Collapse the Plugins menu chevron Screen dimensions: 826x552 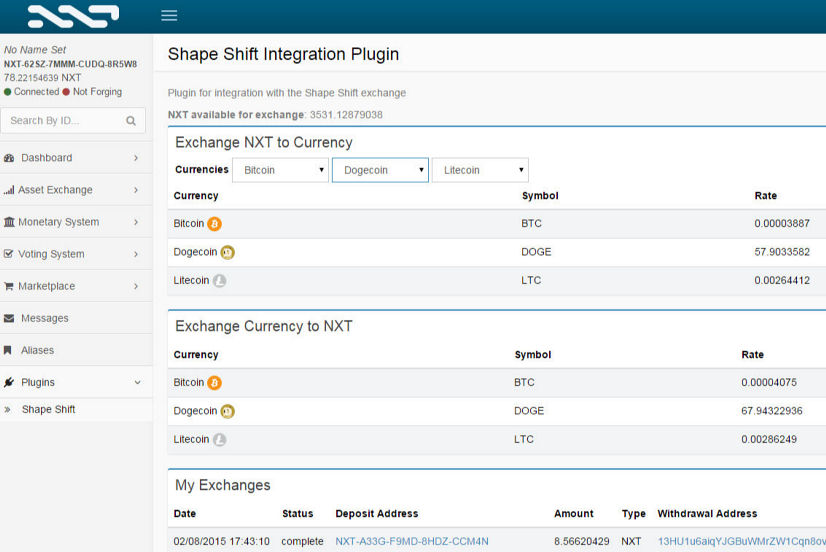pyautogui.click(x=137, y=382)
